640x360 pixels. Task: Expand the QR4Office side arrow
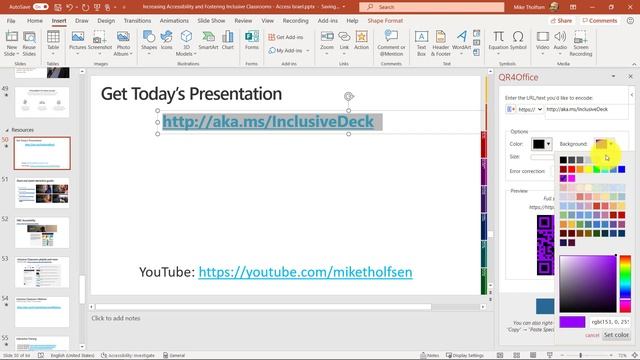(632, 95)
